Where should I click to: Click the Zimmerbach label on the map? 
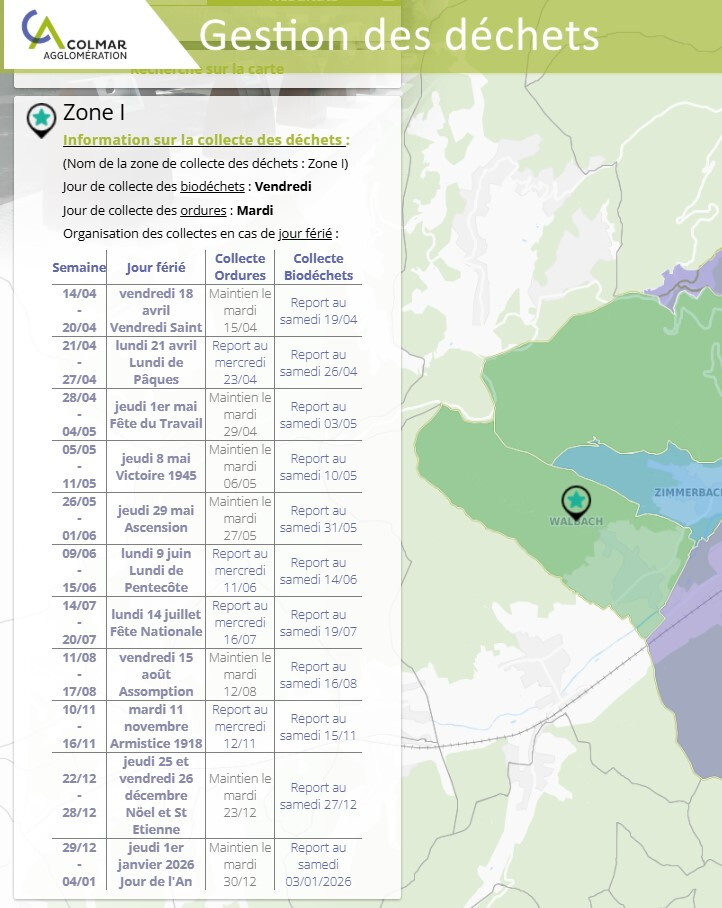[x=688, y=492]
